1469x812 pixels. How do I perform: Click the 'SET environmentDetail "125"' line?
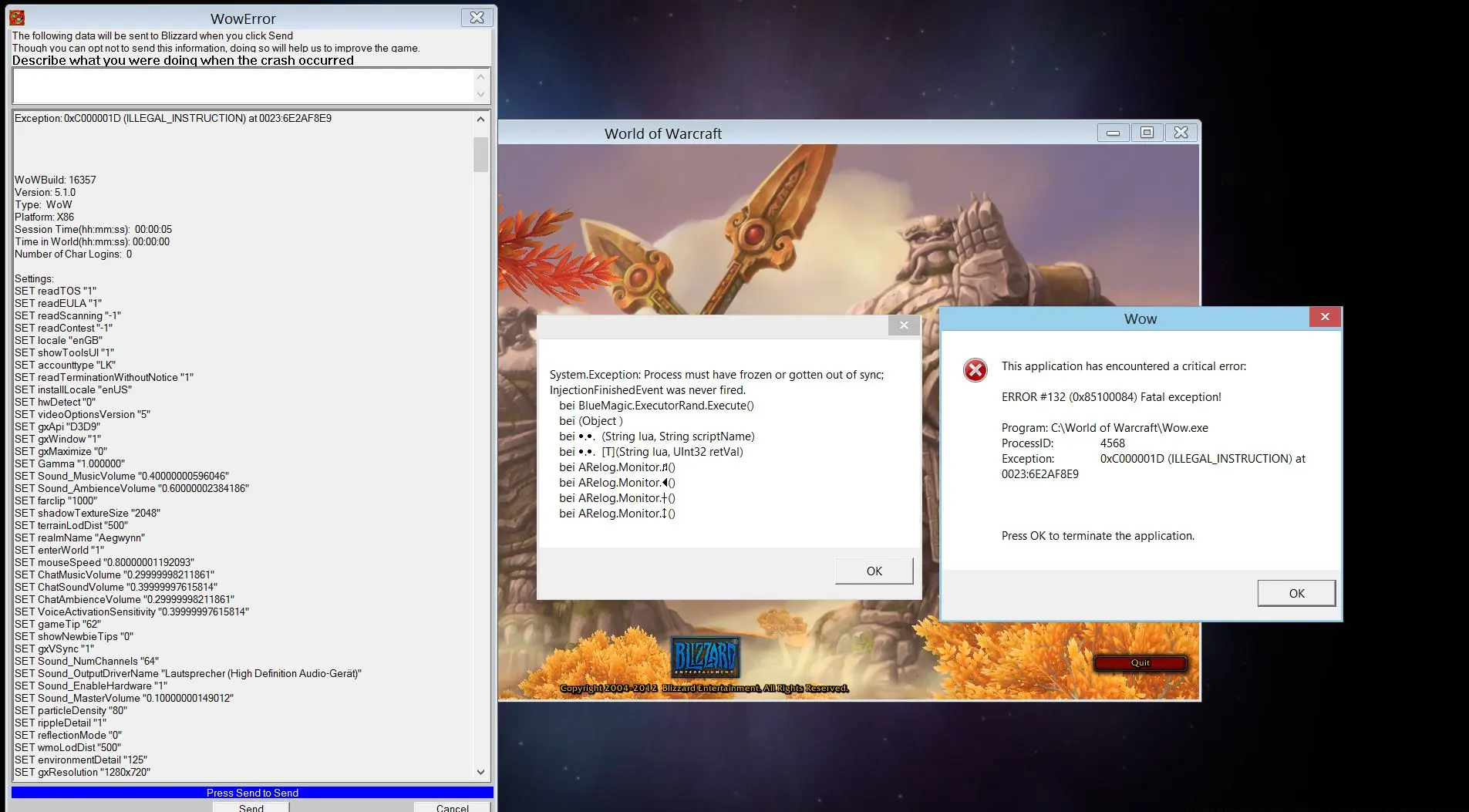pyautogui.click(x=81, y=760)
